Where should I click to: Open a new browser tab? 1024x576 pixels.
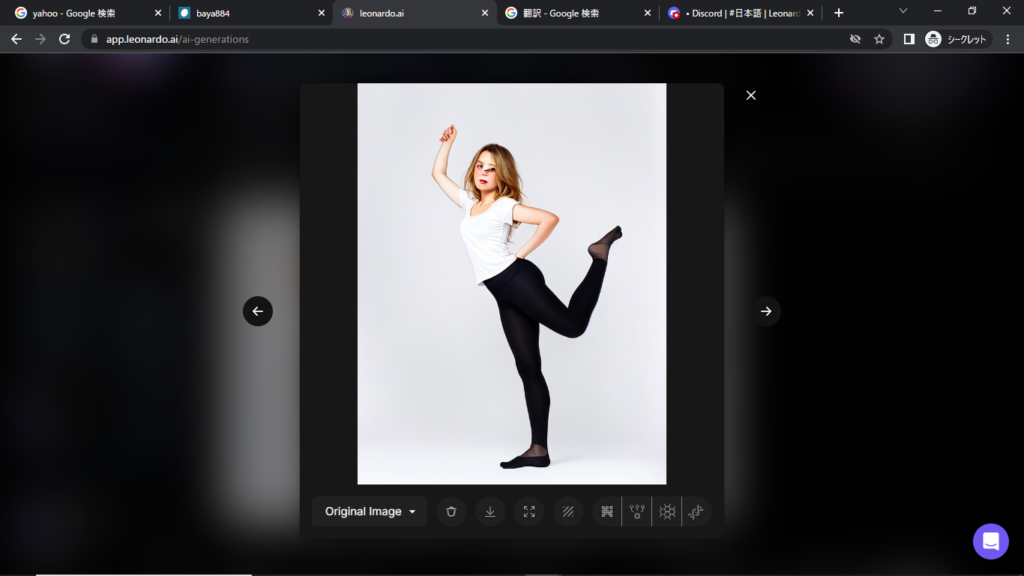pos(839,13)
